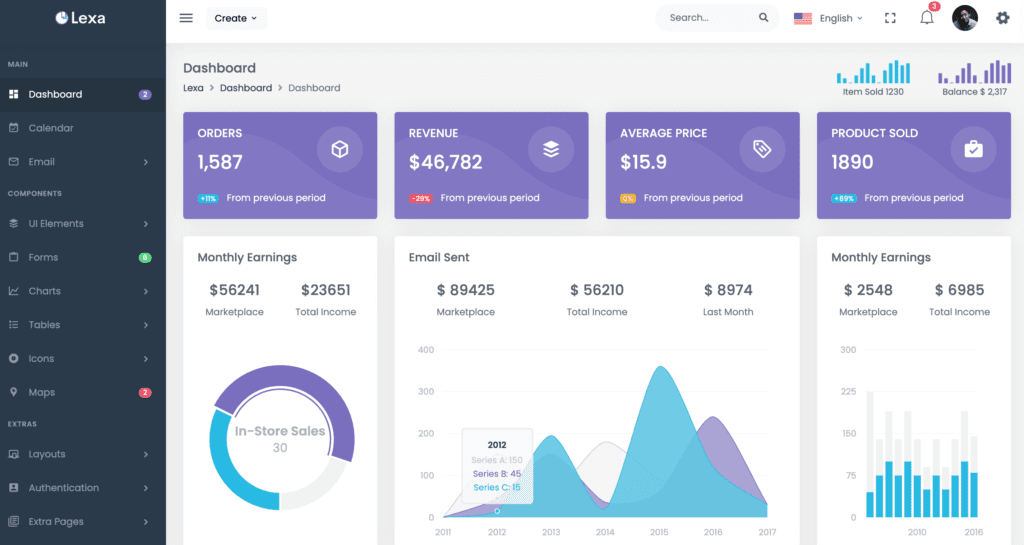Click the Revenue stack icon
The width and height of the screenshot is (1024, 545).
click(551, 149)
